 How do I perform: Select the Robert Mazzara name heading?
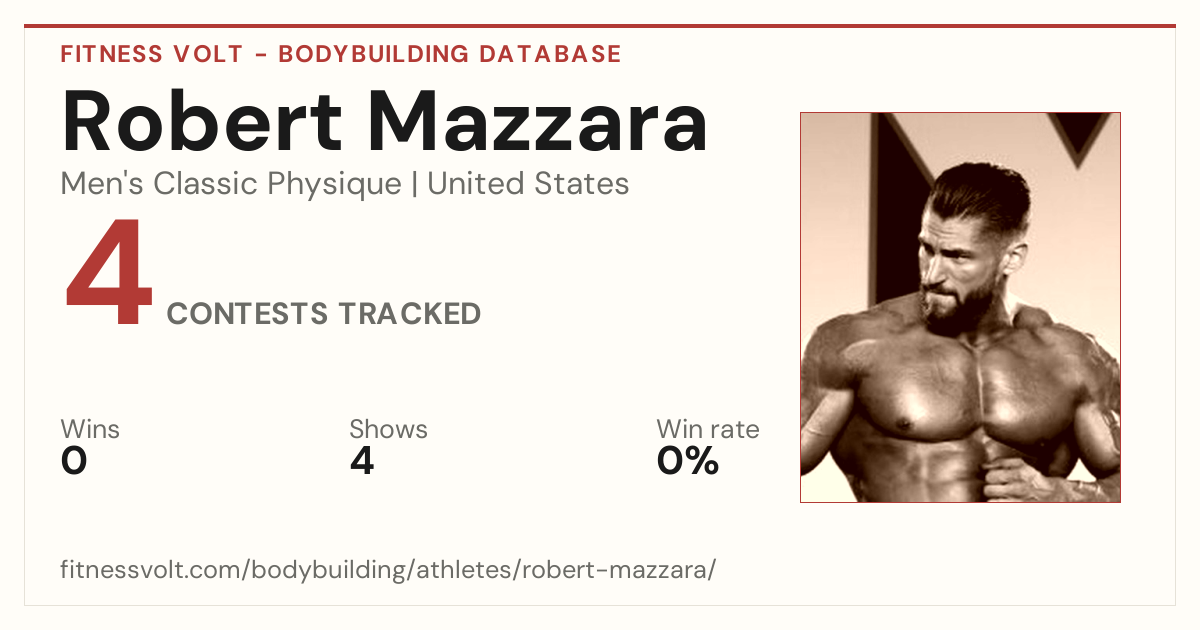[384, 120]
